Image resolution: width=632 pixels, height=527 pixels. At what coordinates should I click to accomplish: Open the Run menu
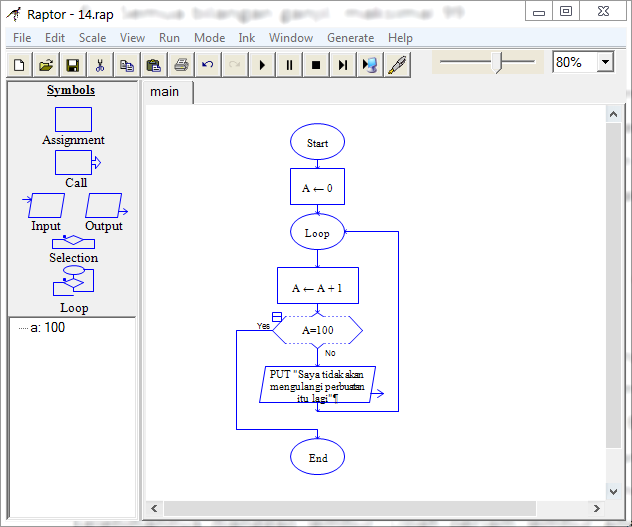coord(169,38)
